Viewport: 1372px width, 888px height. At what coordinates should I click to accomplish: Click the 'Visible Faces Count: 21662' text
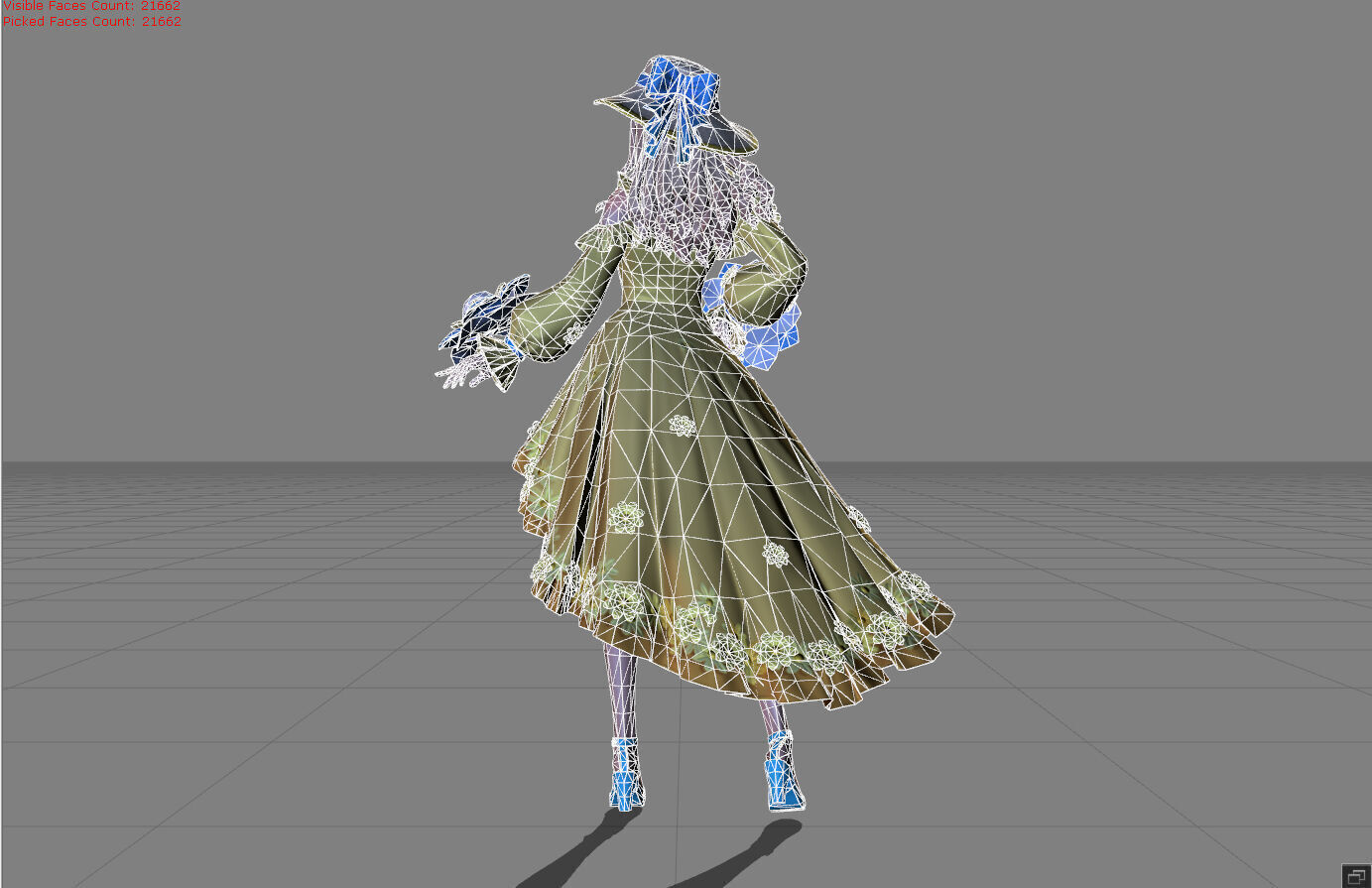(91, 5)
